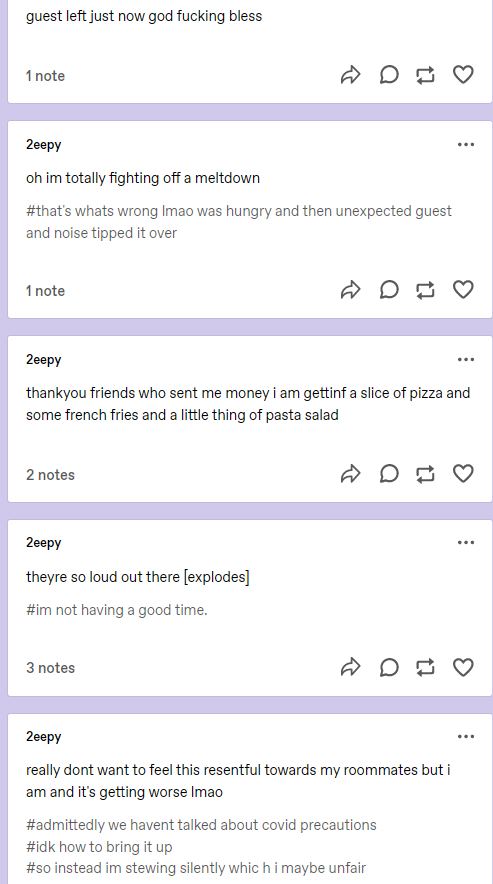Image resolution: width=493 pixels, height=884 pixels.
Task: Reply to the pizza and french fries post
Action: (x=389, y=474)
